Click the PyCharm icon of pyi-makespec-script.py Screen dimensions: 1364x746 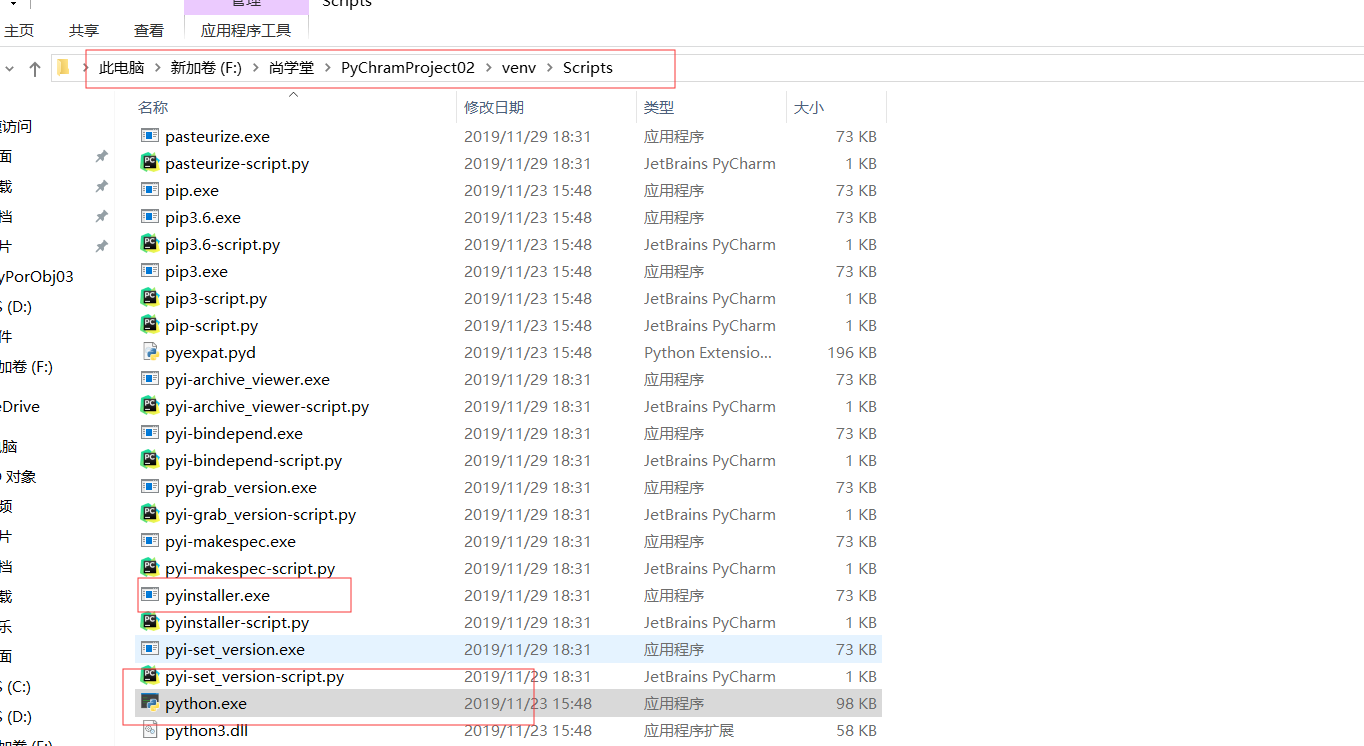tap(150, 568)
